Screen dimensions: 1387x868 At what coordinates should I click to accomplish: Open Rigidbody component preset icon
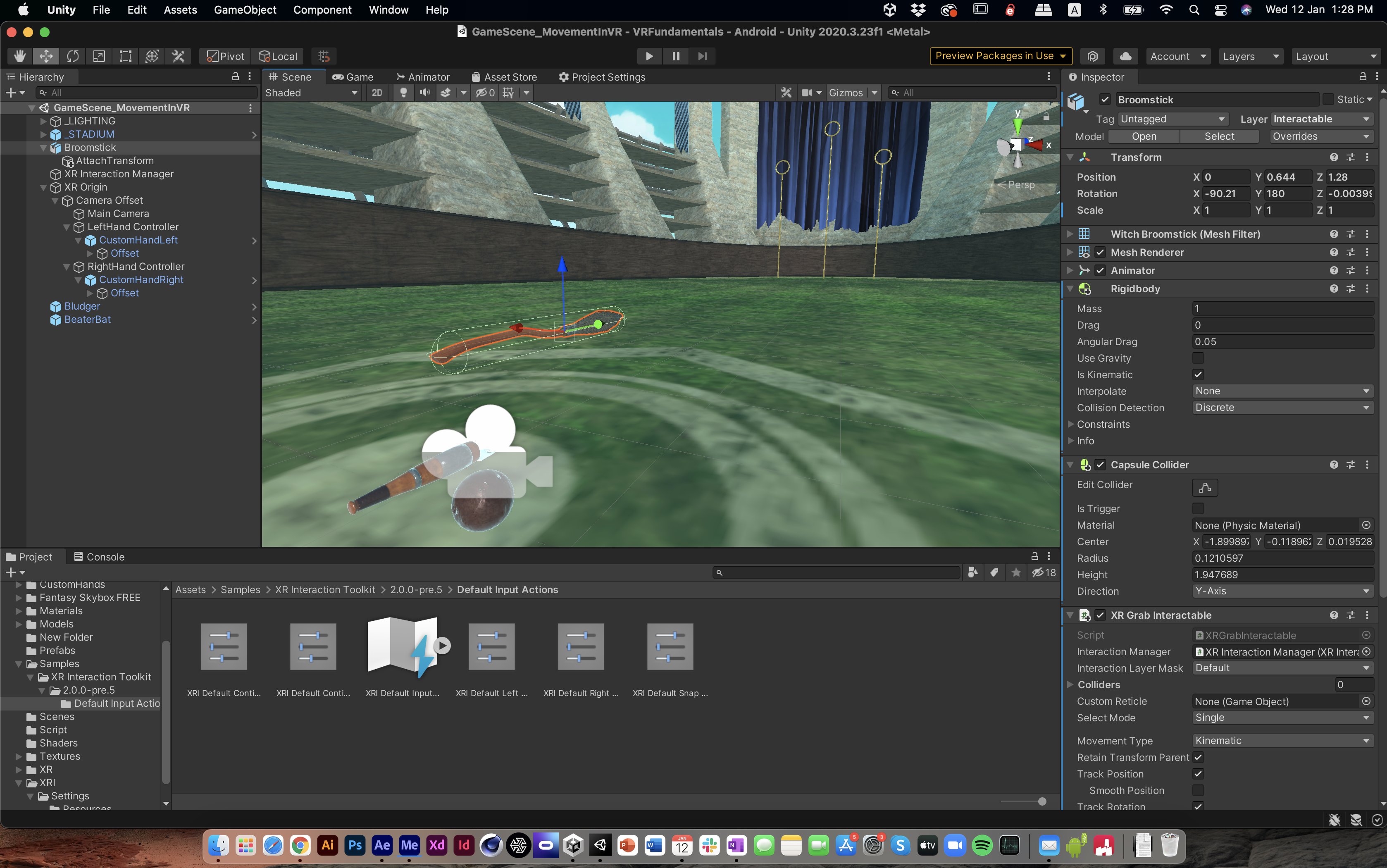[x=1350, y=289]
